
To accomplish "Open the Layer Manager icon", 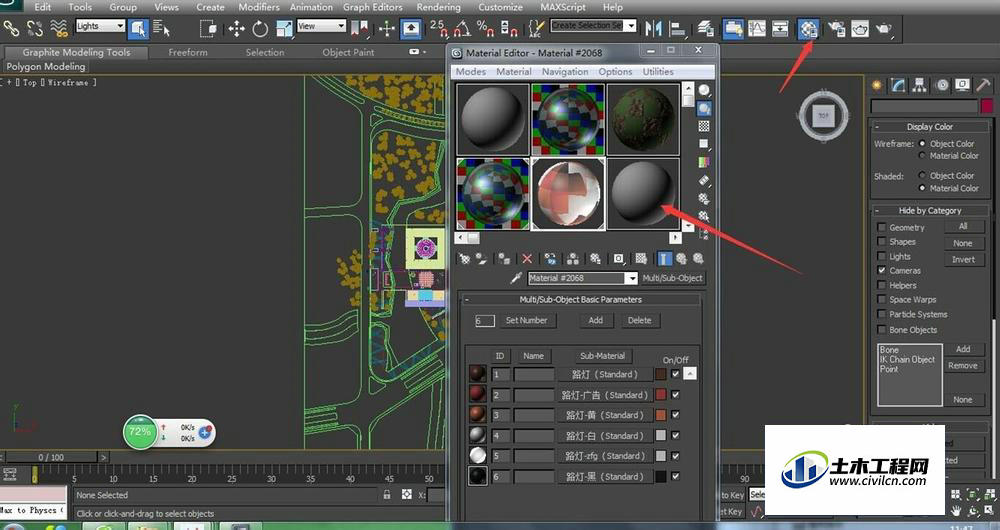I will (x=705, y=29).
